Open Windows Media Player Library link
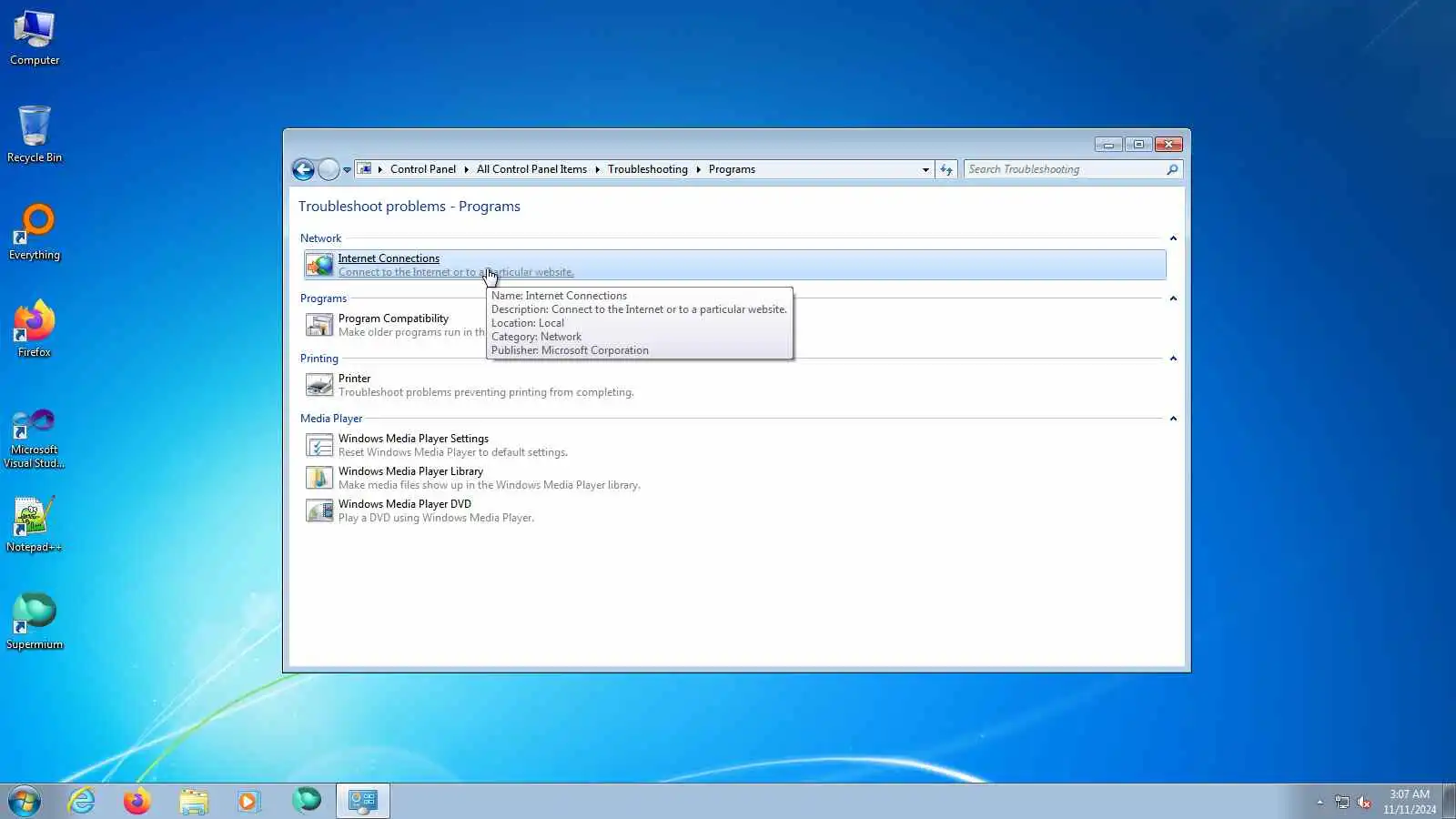This screenshot has width=1456, height=819. 410,471
